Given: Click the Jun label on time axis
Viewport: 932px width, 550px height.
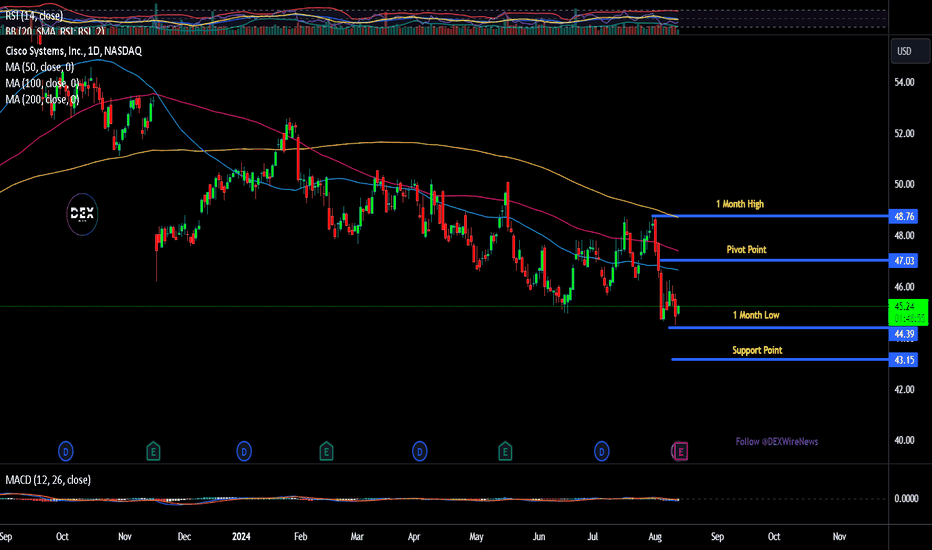Looking at the screenshot, I should [x=539, y=536].
